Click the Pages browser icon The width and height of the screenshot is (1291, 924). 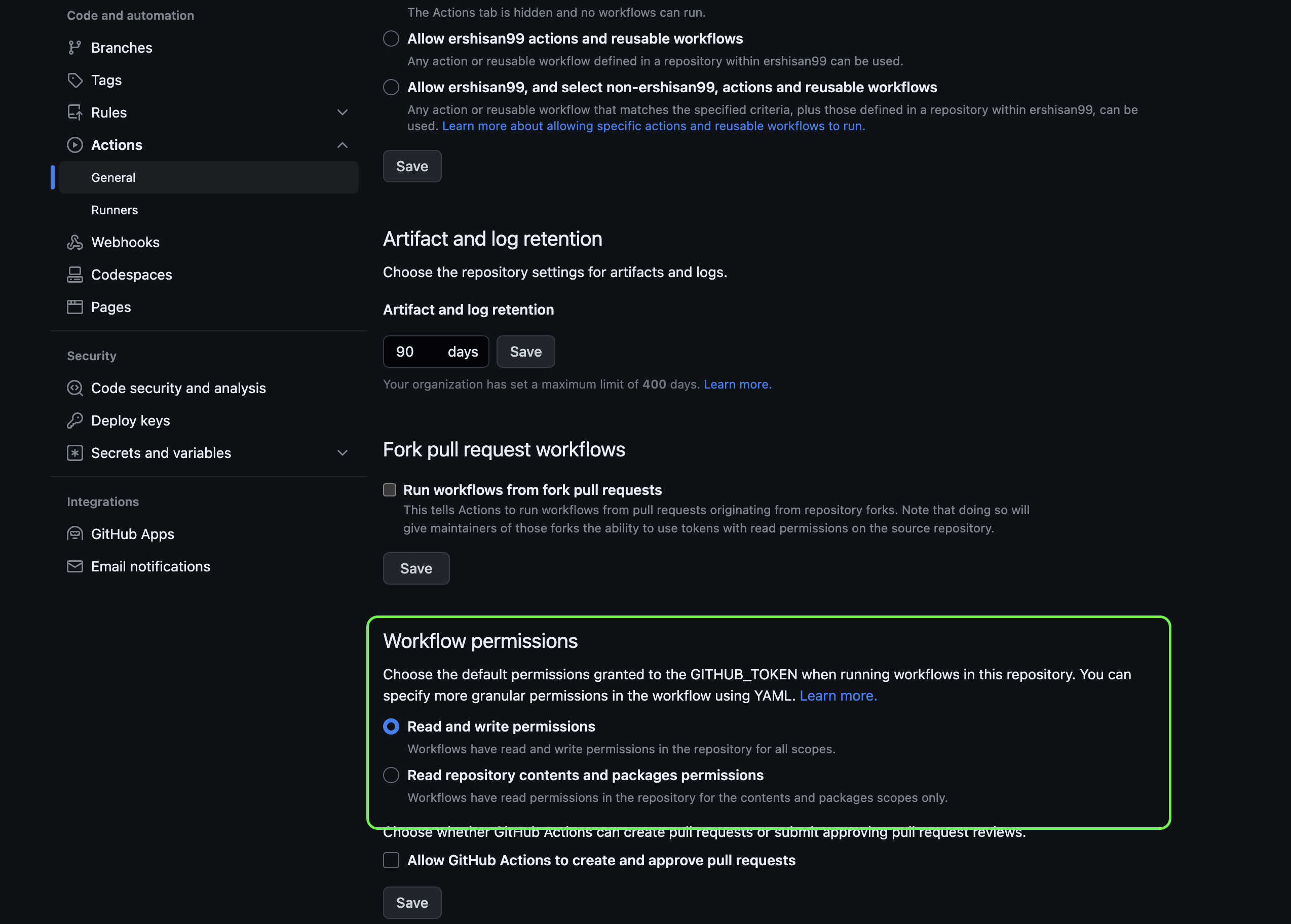tap(74, 307)
